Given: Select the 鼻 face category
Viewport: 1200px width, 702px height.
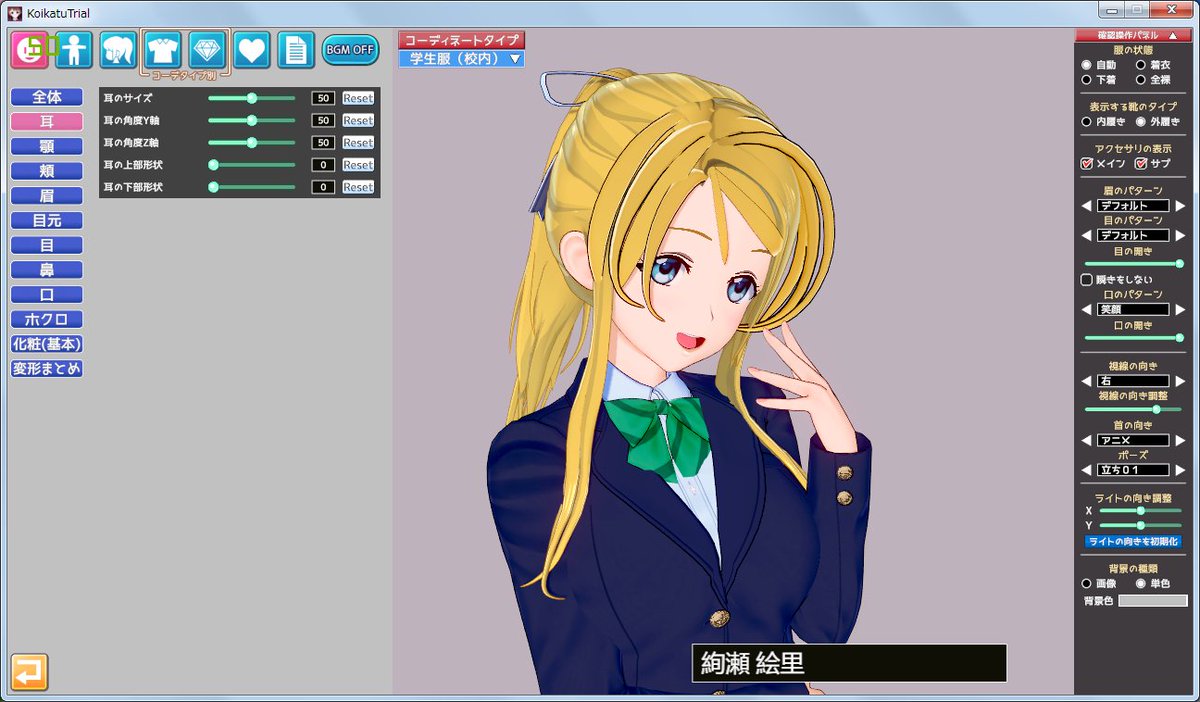Looking at the screenshot, I should [x=46, y=270].
